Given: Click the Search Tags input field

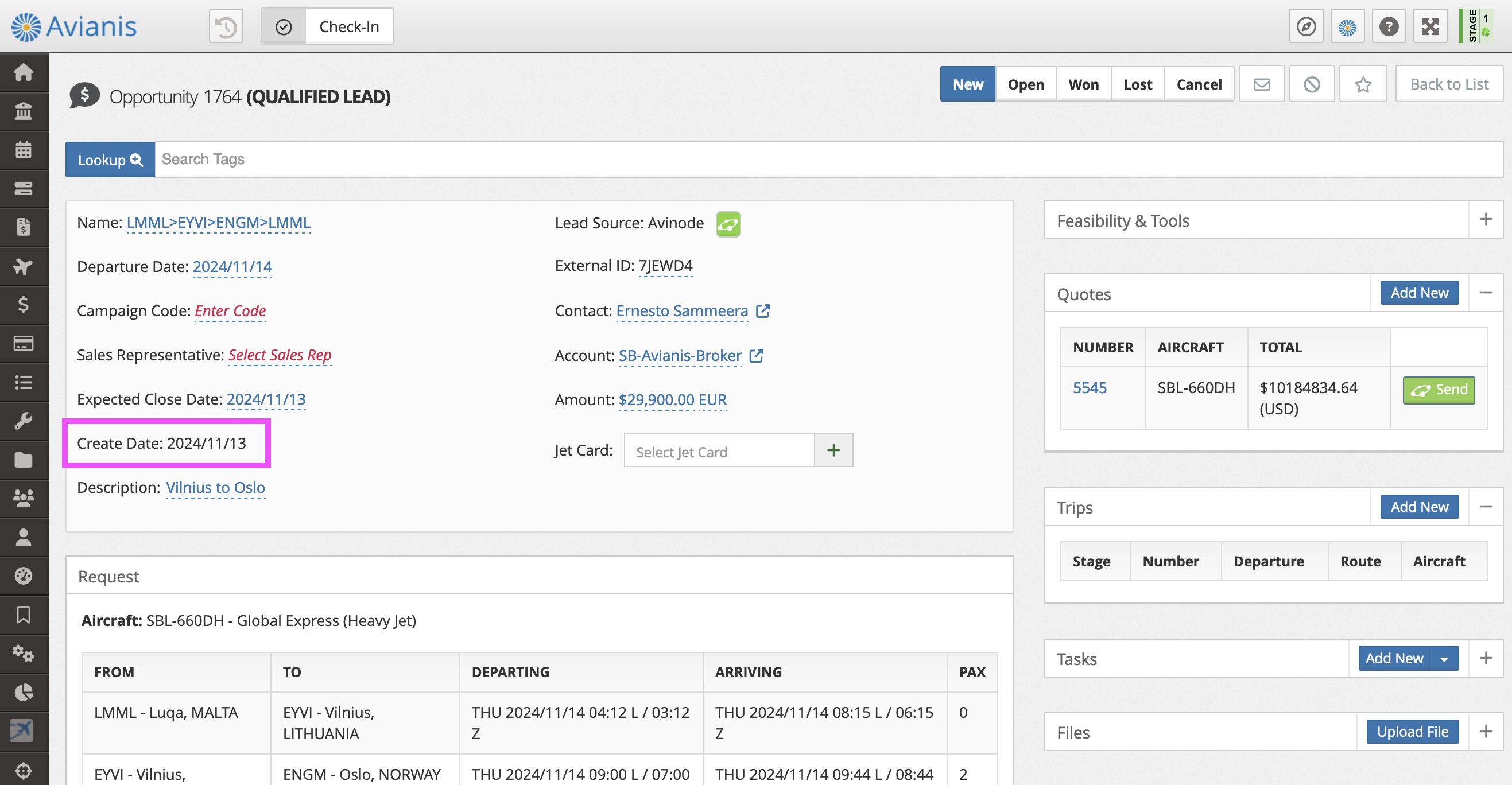Looking at the screenshot, I should [x=822, y=160].
